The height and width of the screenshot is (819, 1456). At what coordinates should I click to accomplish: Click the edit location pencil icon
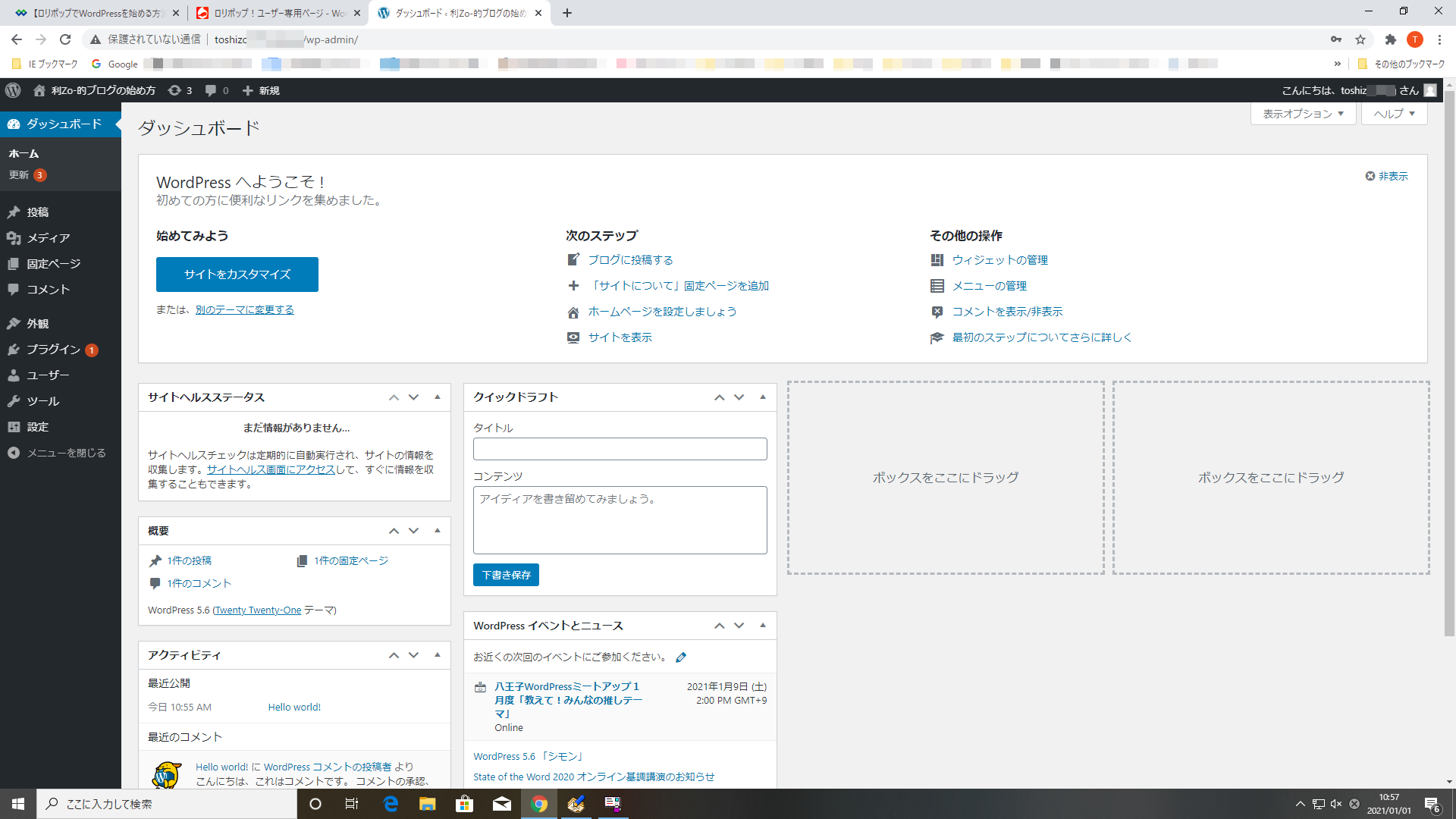(681, 657)
